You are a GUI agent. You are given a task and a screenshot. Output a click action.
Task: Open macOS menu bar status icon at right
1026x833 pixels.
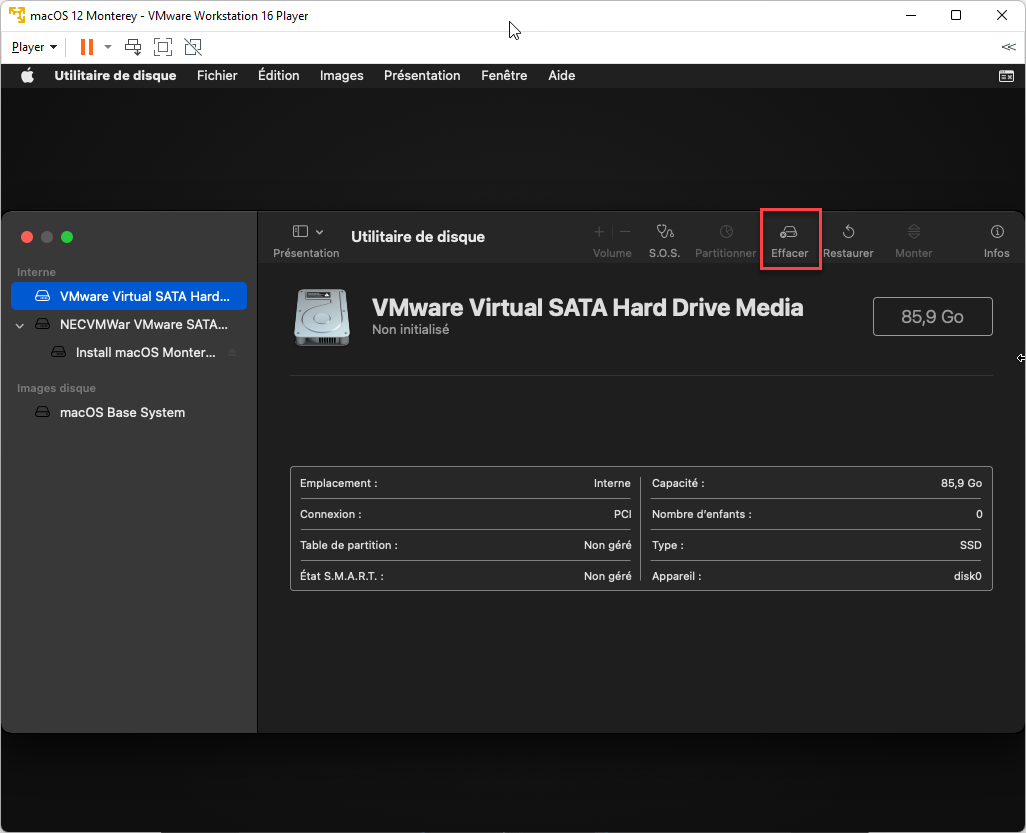[1006, 76]
